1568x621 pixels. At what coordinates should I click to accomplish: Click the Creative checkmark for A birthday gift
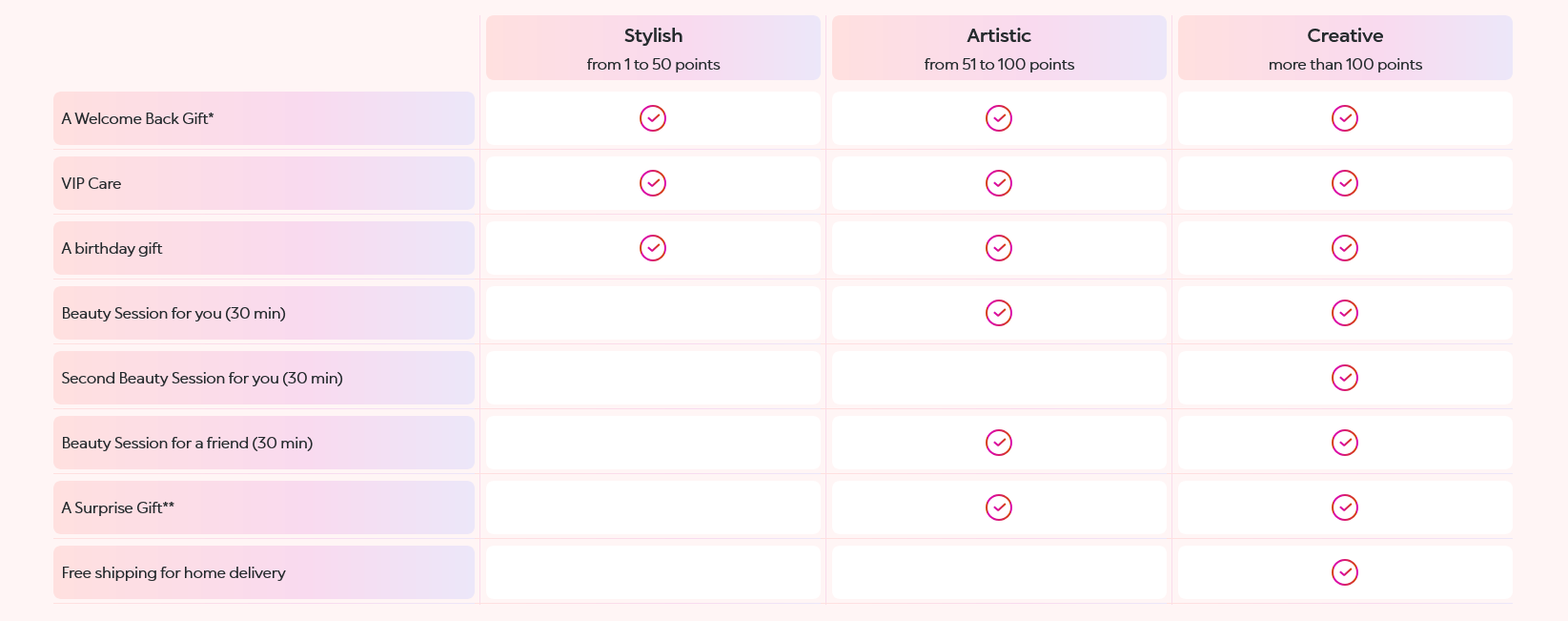pos(1345,248)
